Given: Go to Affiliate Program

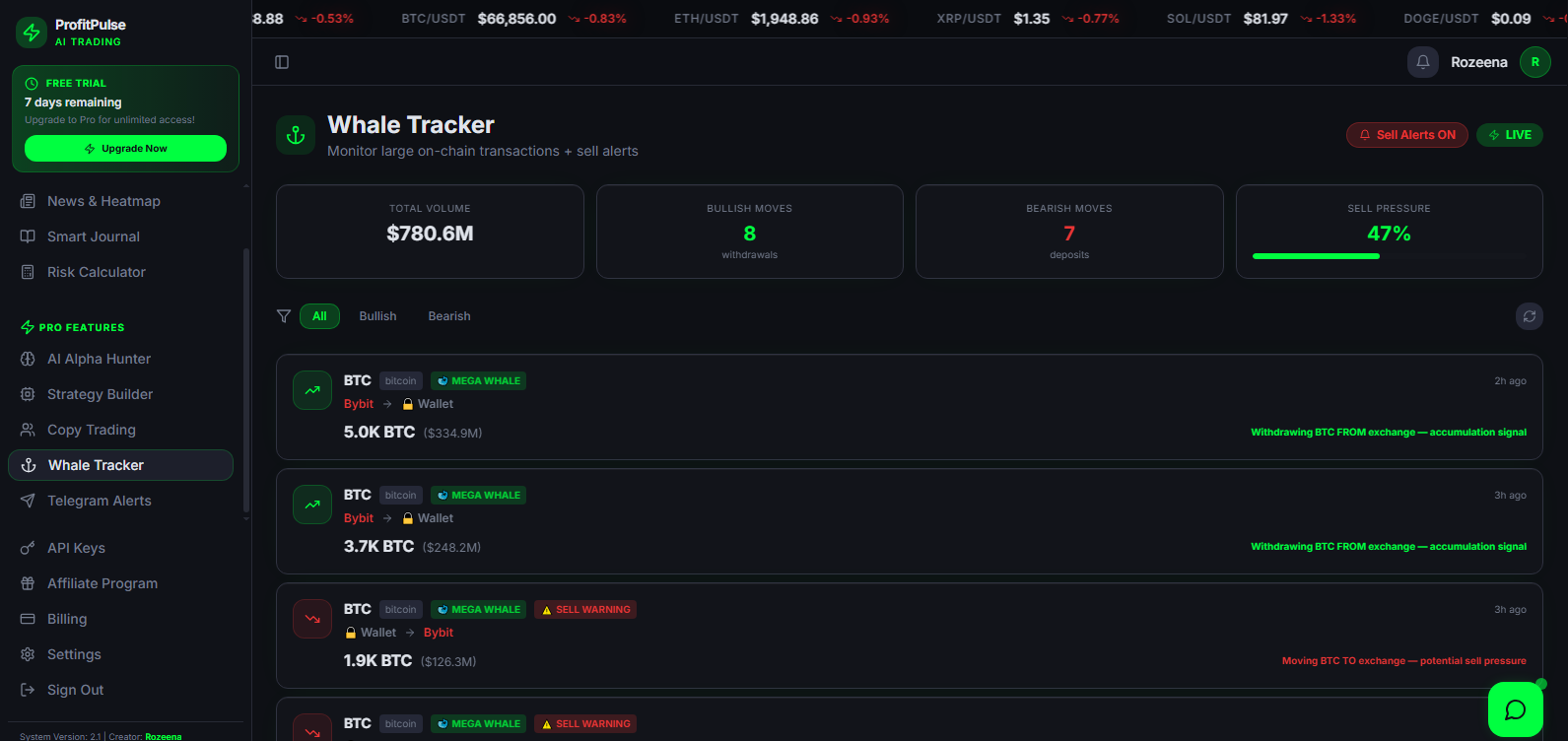Looking at the screenshot, I should coord(120,583).
